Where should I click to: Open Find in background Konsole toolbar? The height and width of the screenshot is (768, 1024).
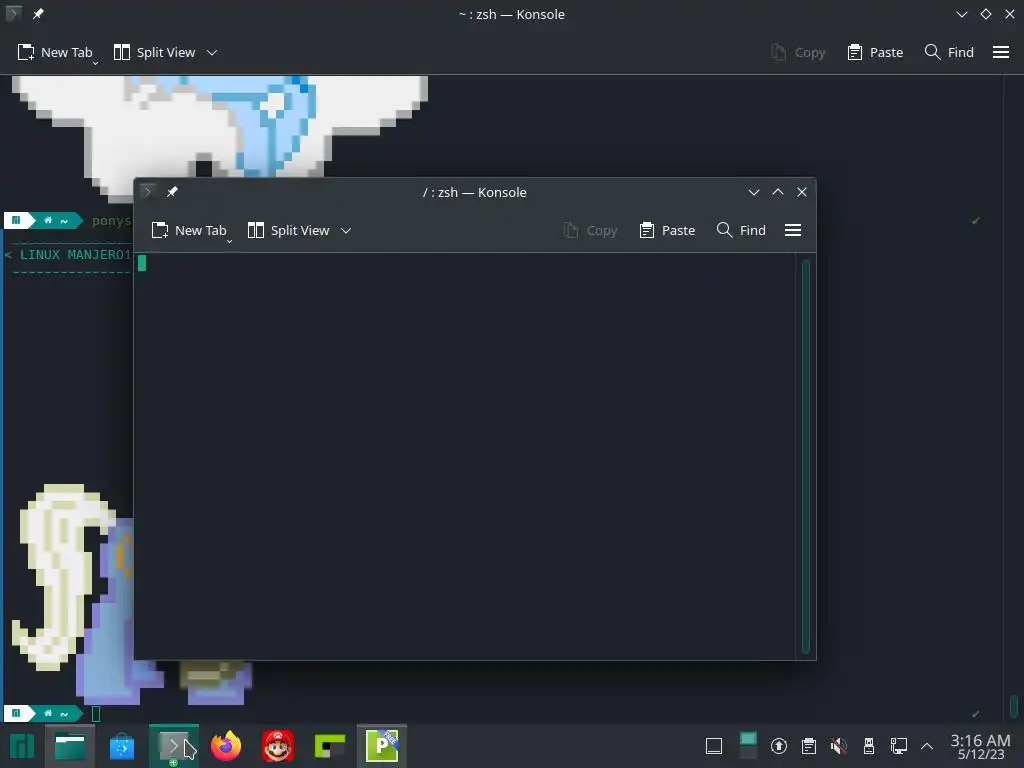[949, 52]
